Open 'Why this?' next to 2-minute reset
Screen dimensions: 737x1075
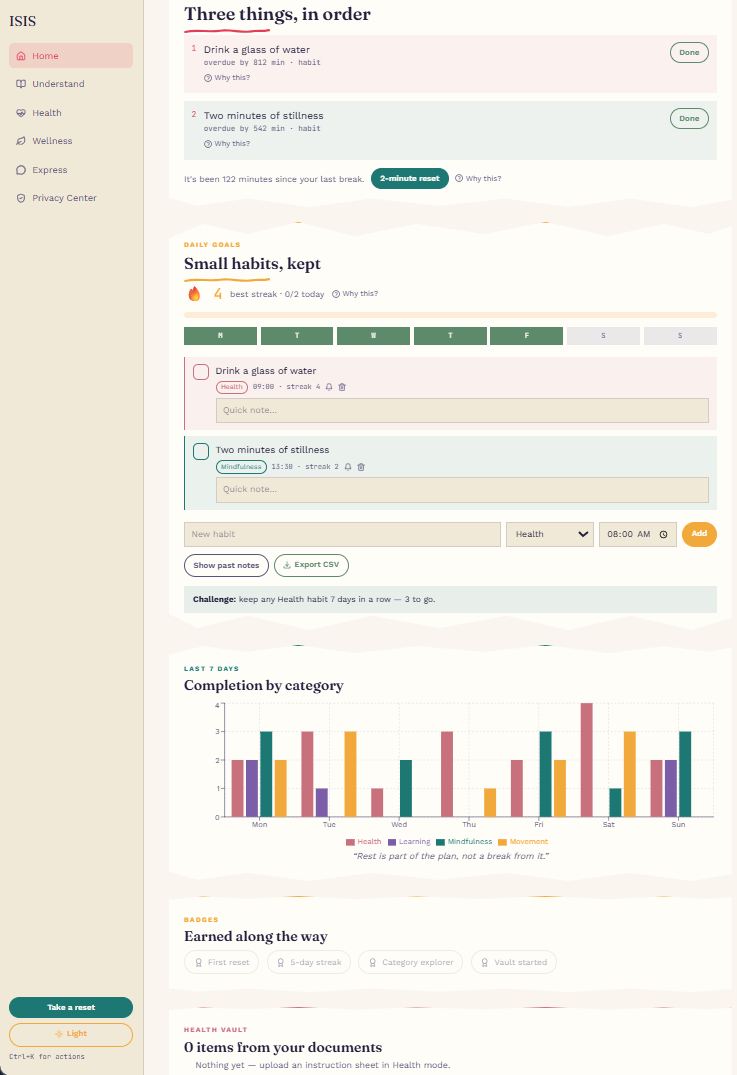(x=478, y=178)
